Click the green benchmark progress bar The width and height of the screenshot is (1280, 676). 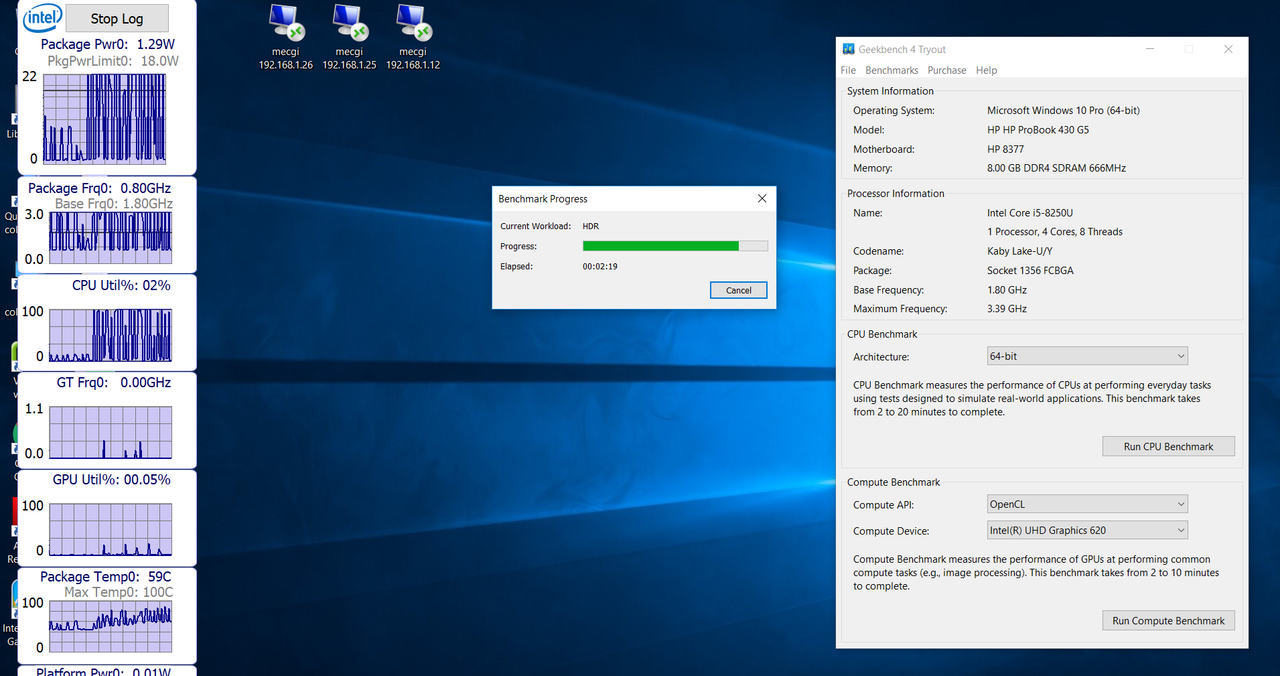pos(675,246)
